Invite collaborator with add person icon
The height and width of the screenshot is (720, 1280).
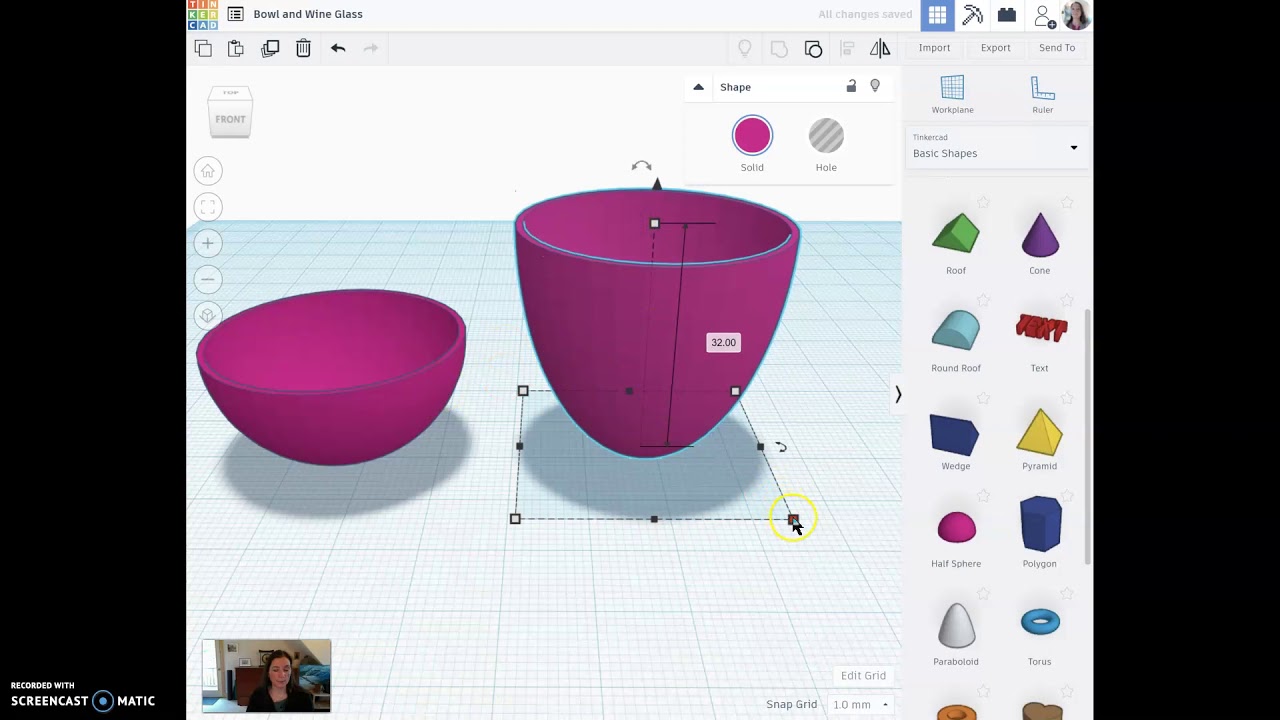[1045, 15]
